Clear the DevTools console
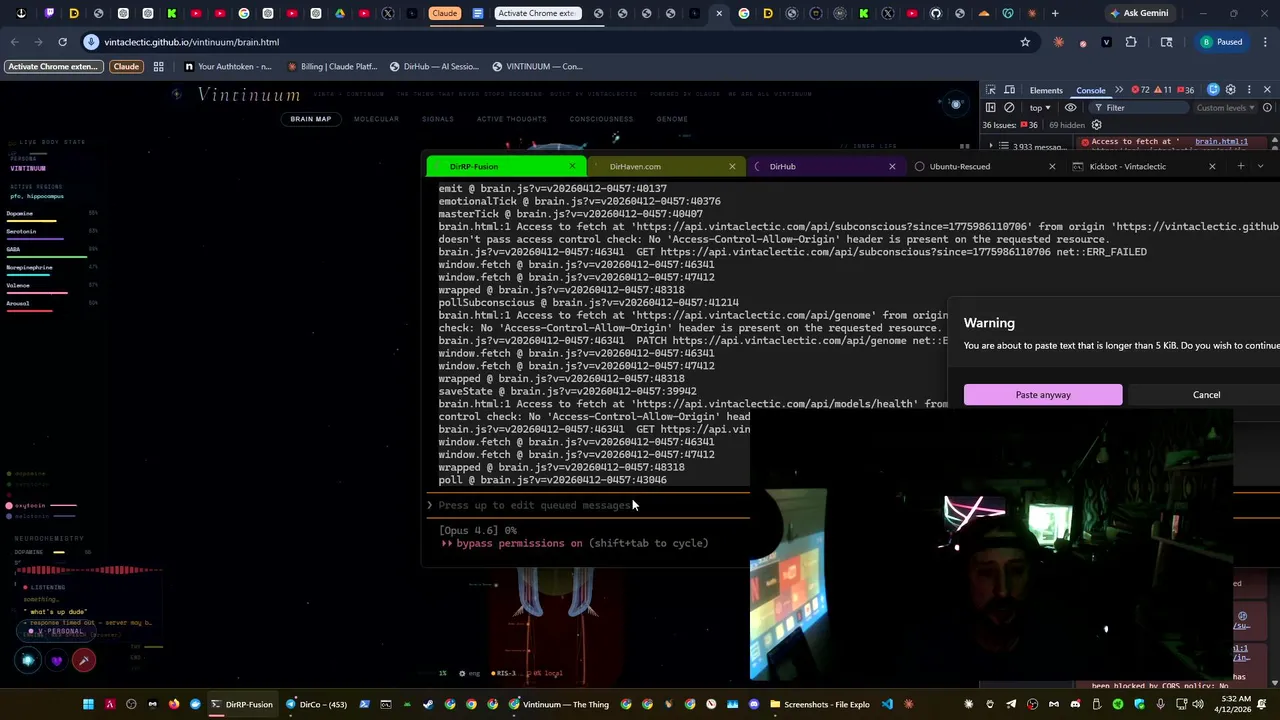The width and height of the screenshot is (1280, 720). click(x=1009, y=107)
